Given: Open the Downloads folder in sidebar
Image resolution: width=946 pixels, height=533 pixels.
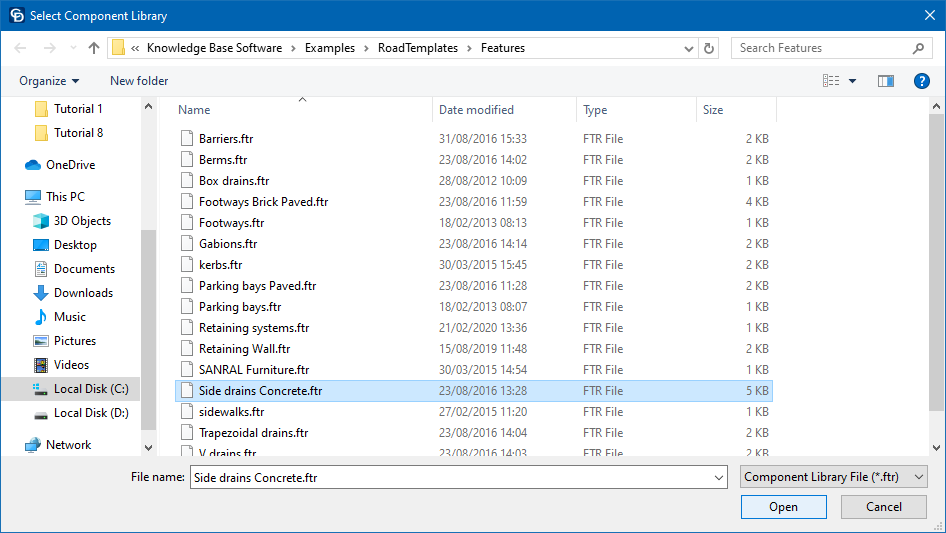Looking at the screenshot, I should 83,293.
